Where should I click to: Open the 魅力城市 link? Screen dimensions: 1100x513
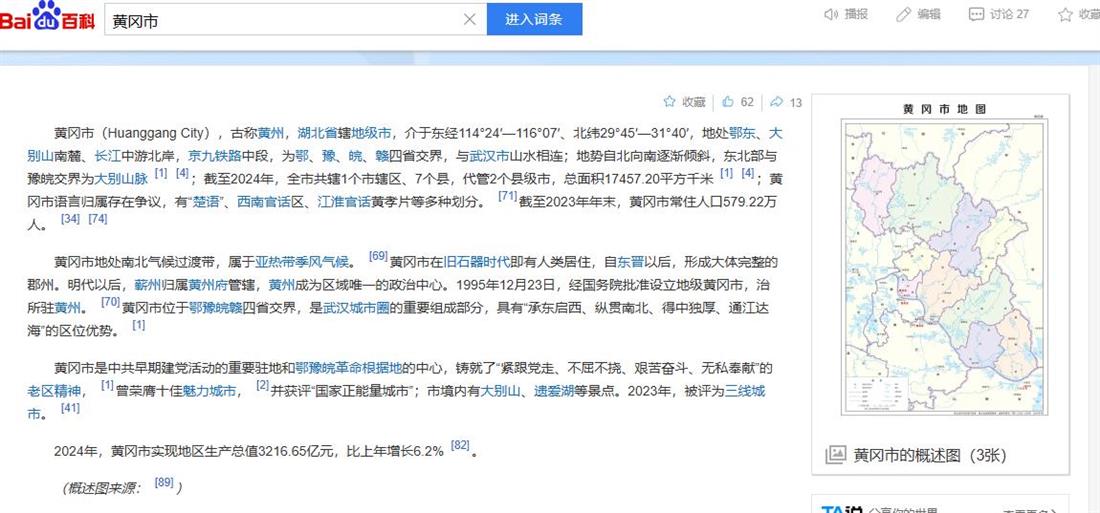[208, 391]
